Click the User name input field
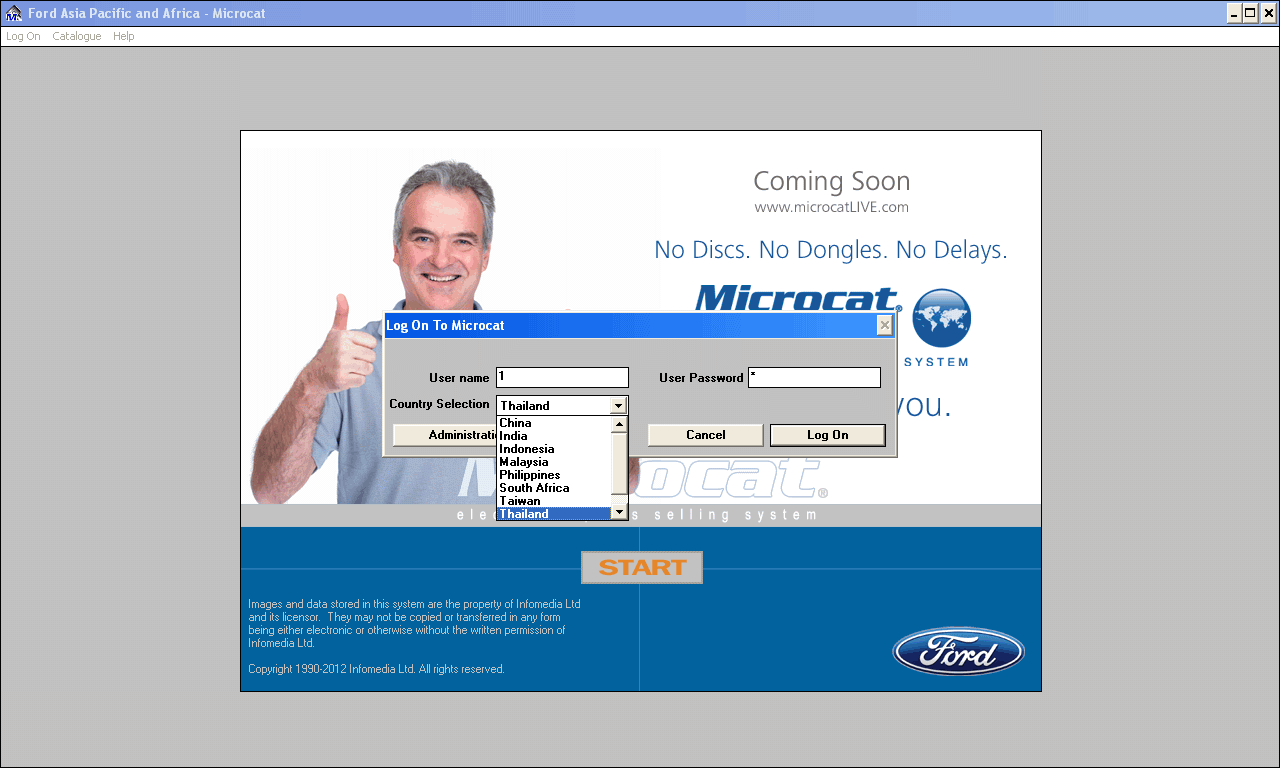The width and height of the screenshot is (1280, 768). pos(562,377)
